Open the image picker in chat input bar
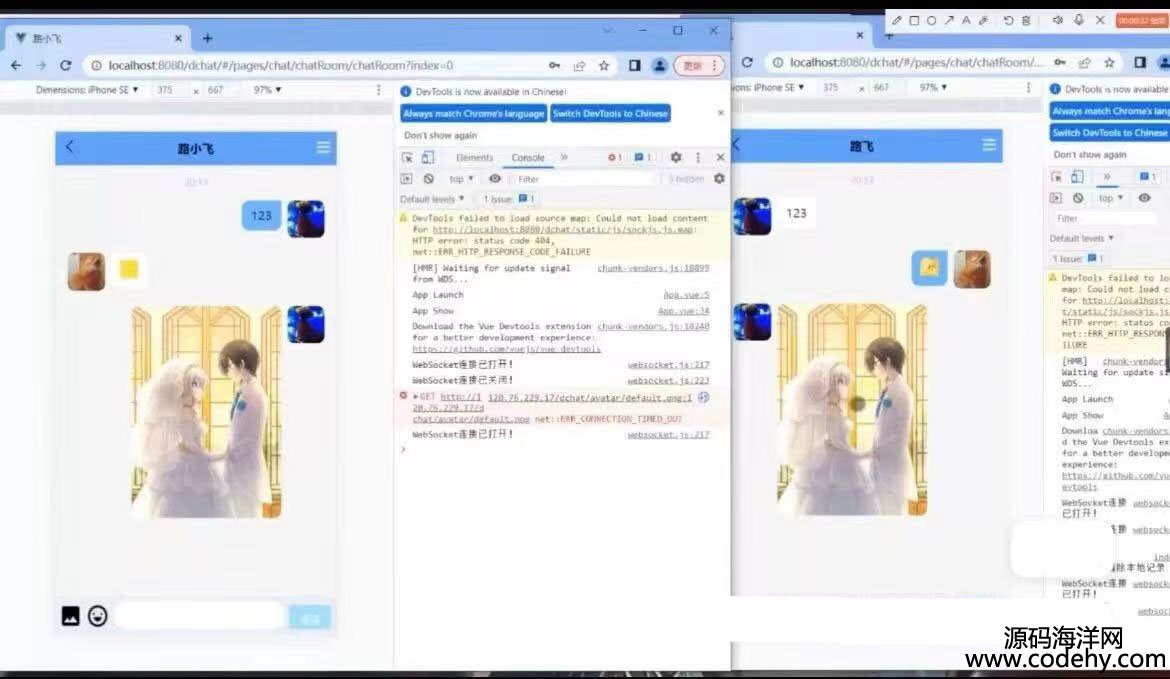The height and width of the screenshot is (679, 1170). [x=70, y=616]
